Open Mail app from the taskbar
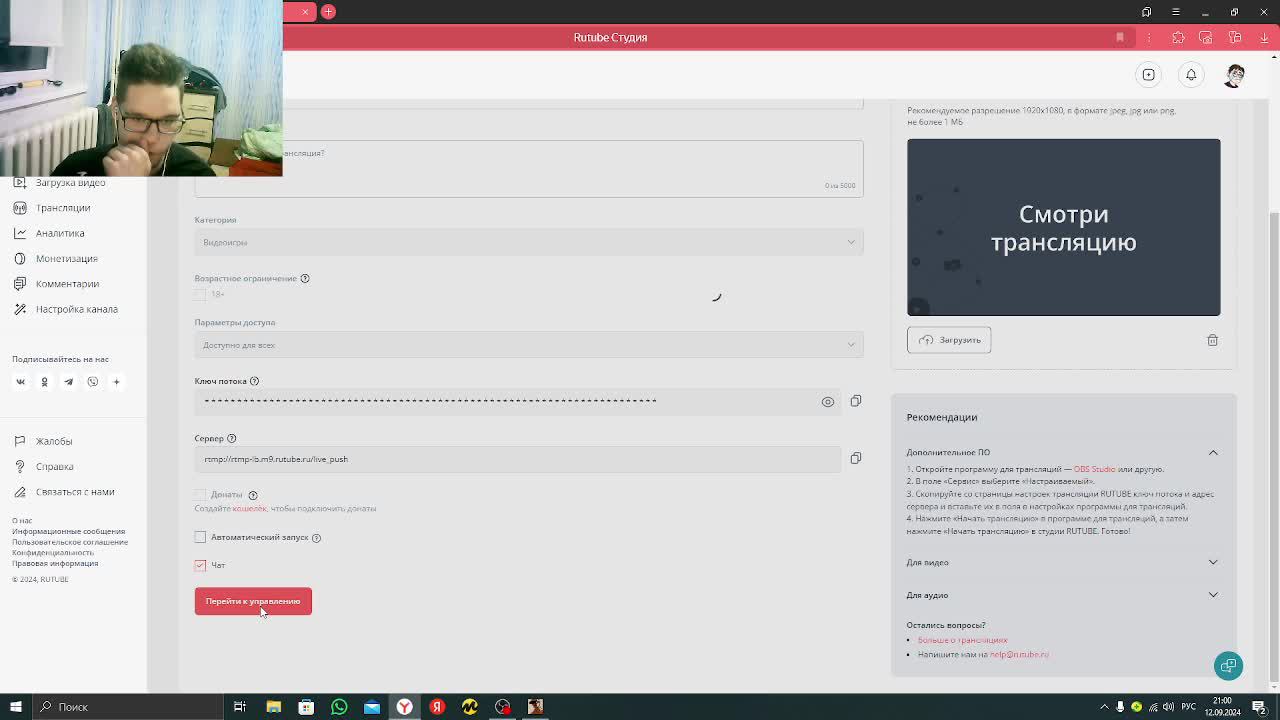Viewport: 1280px width, 720px height. click(x=372, y=707)
